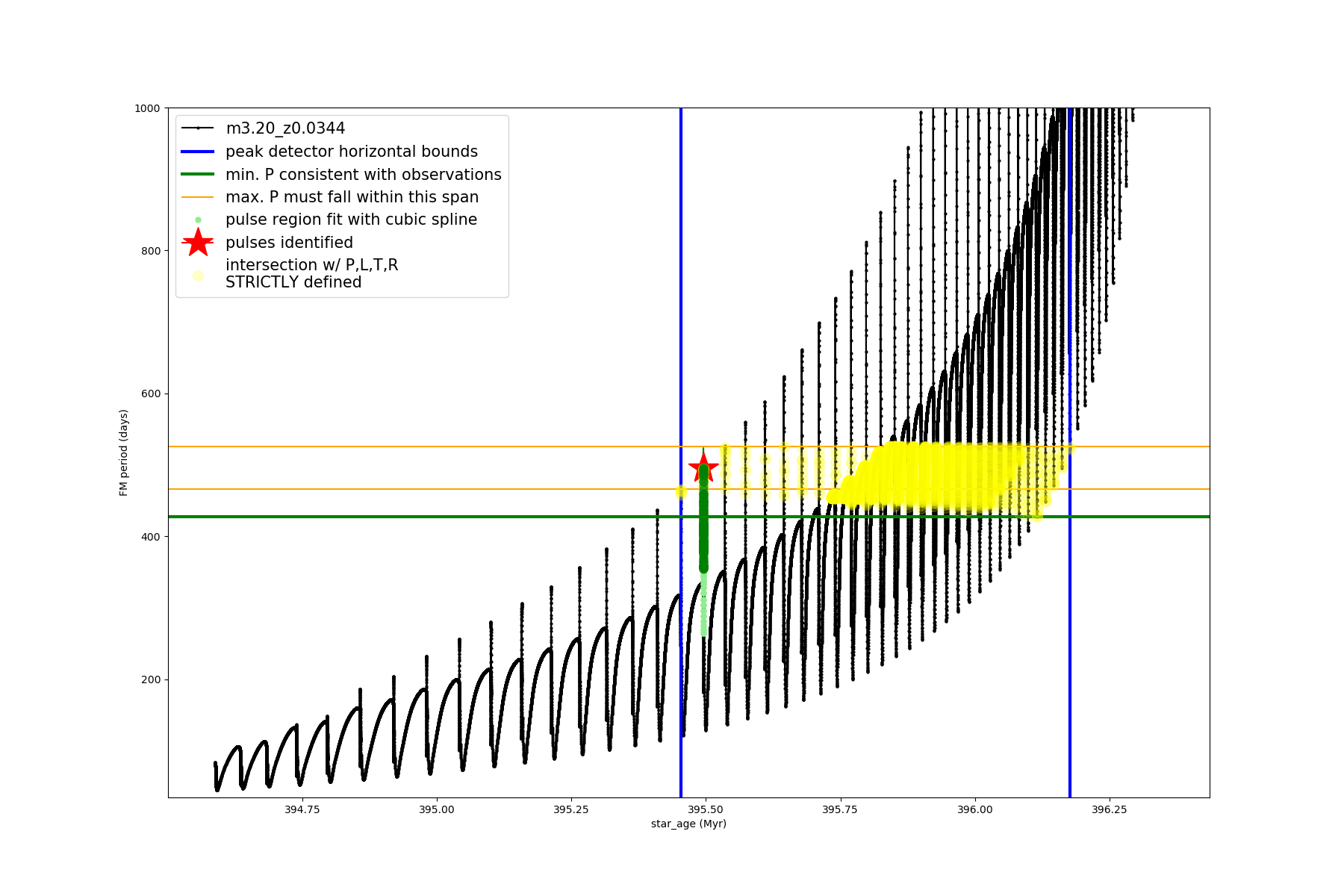Click the thick green legend line swatch
This screenshot has height=896, width=1344.
198,175
